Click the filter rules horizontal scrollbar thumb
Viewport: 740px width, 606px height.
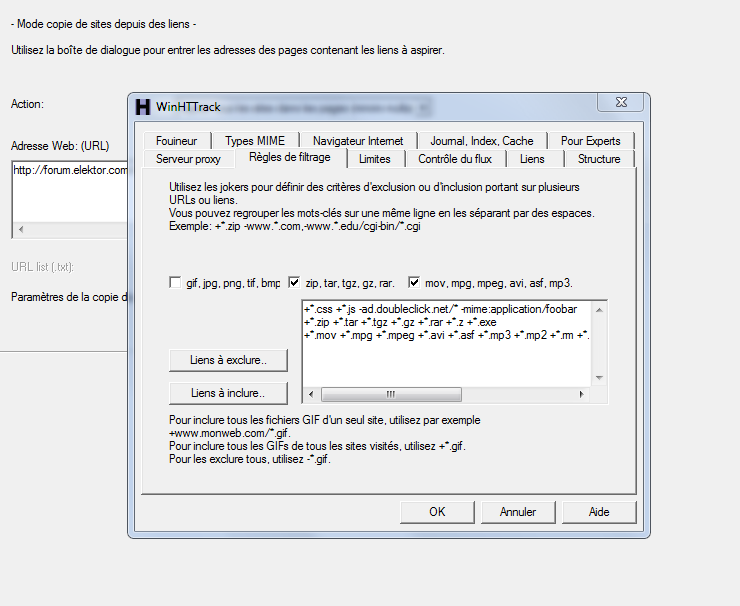pos(389,394)
